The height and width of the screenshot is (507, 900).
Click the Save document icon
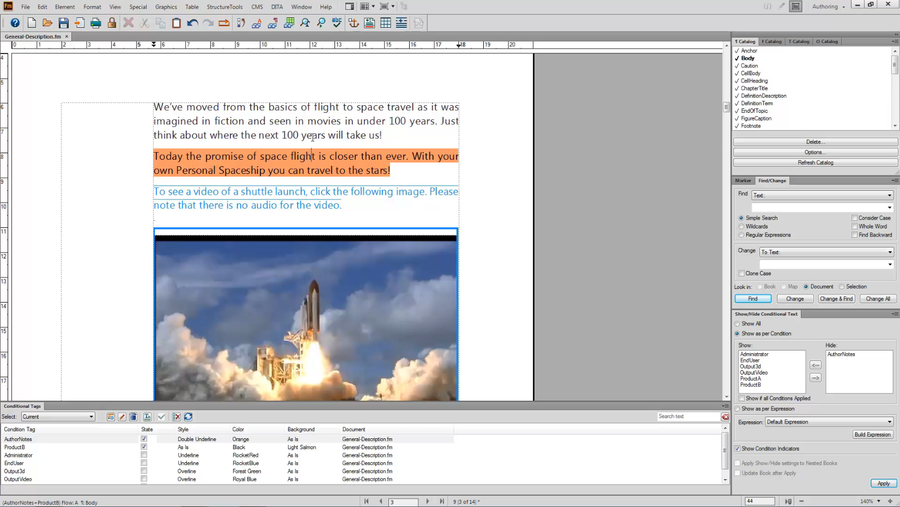63,22
